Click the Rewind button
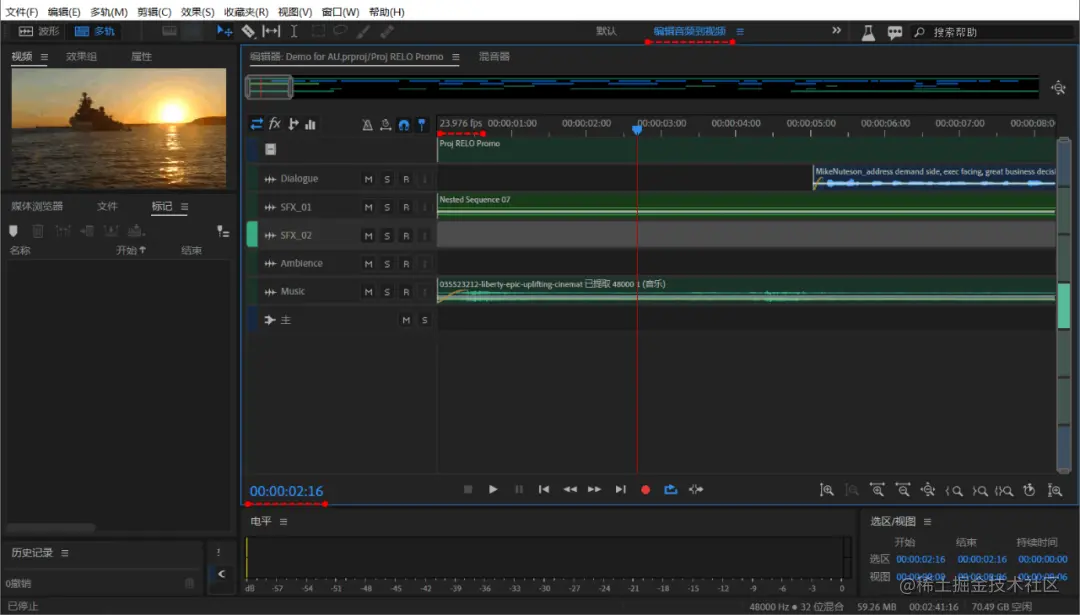This screenshot has width=1080, height=615. coord(570,489)
